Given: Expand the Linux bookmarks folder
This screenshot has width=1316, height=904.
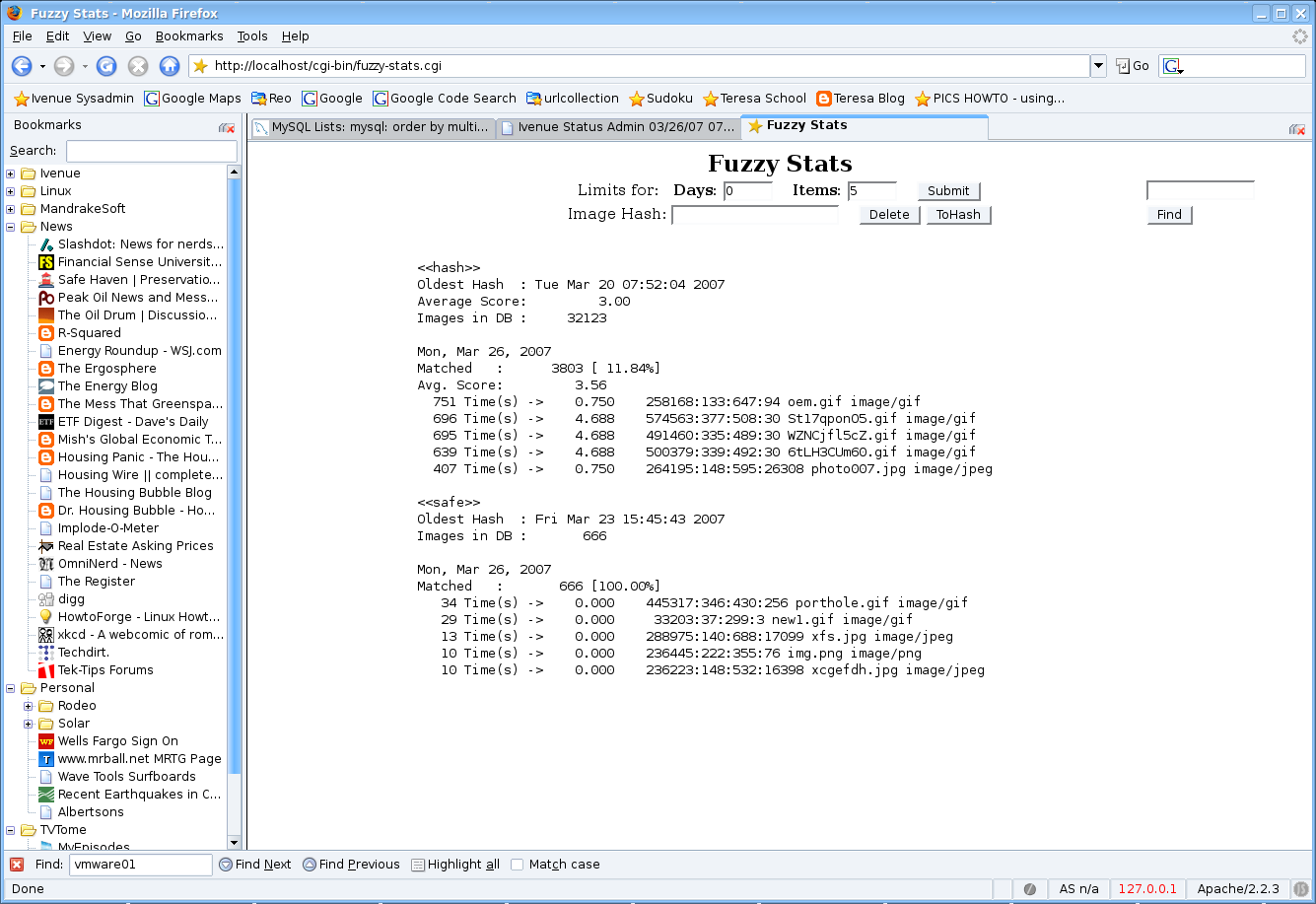Looking at the screenshot, I should pyautogui.click(x=11, y=191).
